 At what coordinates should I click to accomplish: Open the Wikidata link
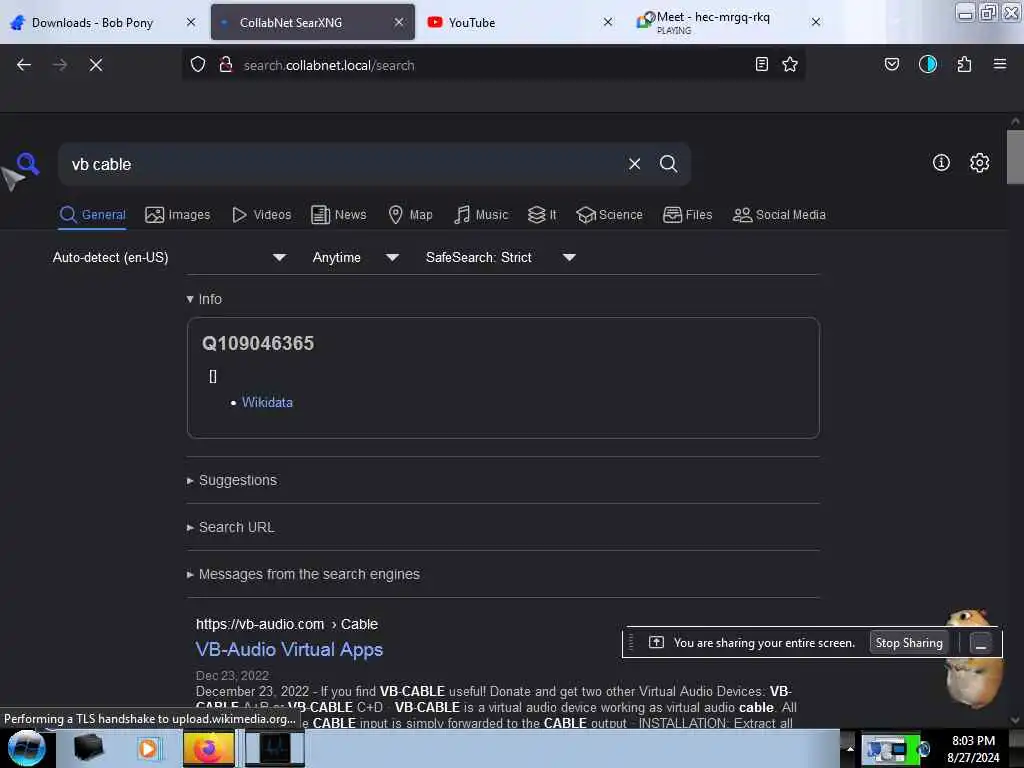(267, 402)
